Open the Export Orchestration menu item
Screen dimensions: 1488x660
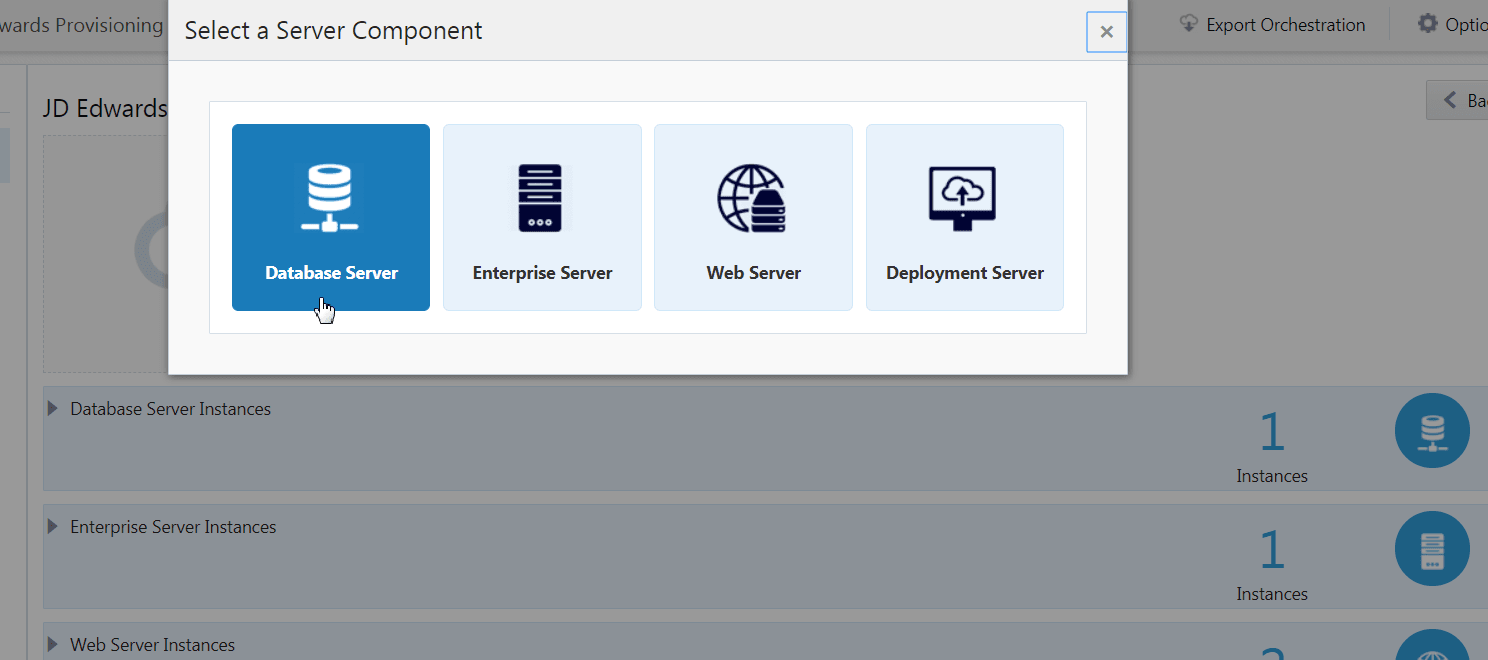(x=1275, y=24)
